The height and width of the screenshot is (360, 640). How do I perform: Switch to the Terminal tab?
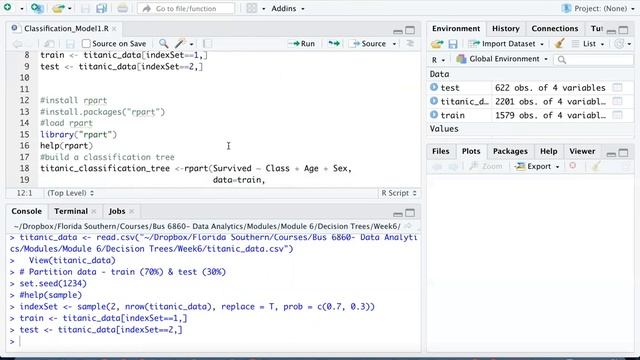(x=71, y=211)
